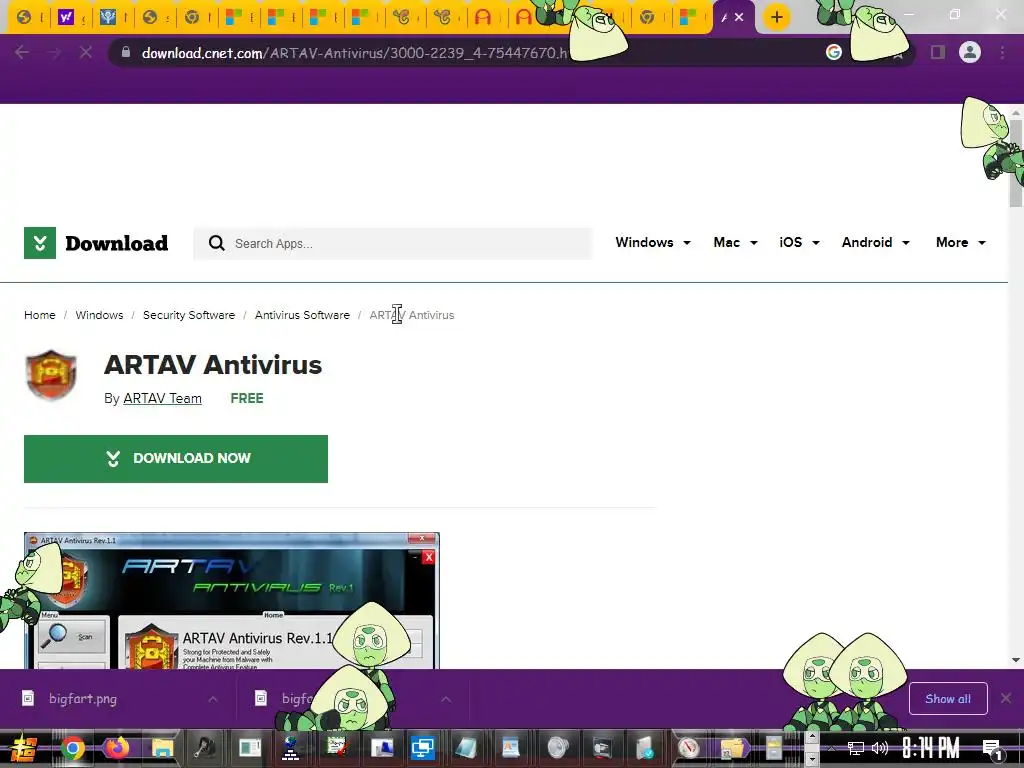Click the lock icon in address bar

coord(126,52)
